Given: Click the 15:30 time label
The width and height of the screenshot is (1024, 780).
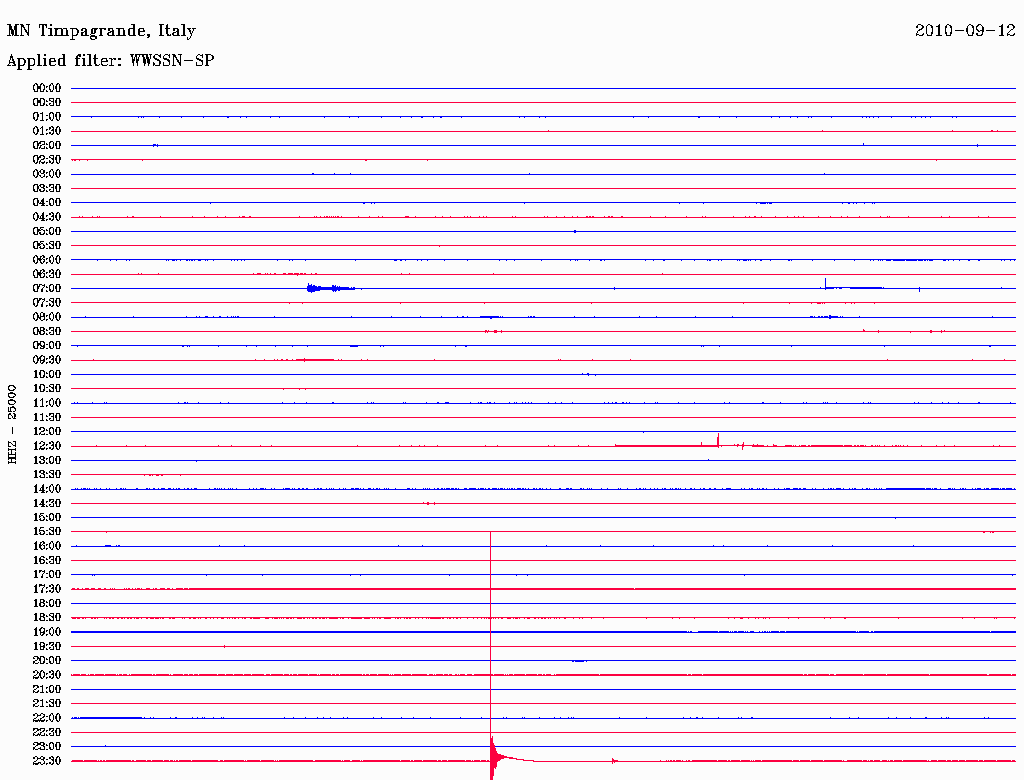Looking at the screenshot, I should (x=47, y=532).
